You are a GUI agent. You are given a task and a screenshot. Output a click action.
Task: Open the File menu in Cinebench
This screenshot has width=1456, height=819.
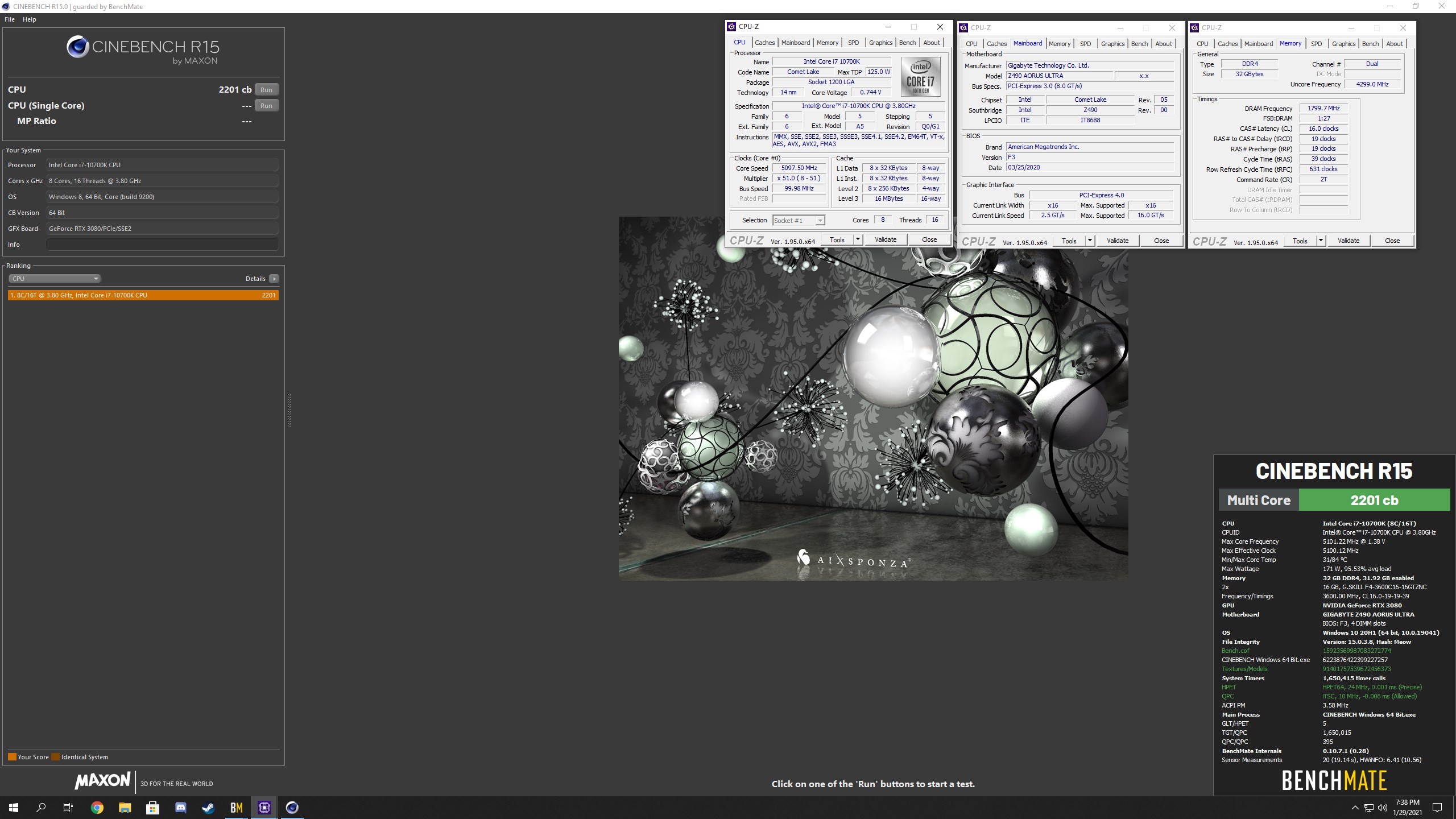click(10, 19)
